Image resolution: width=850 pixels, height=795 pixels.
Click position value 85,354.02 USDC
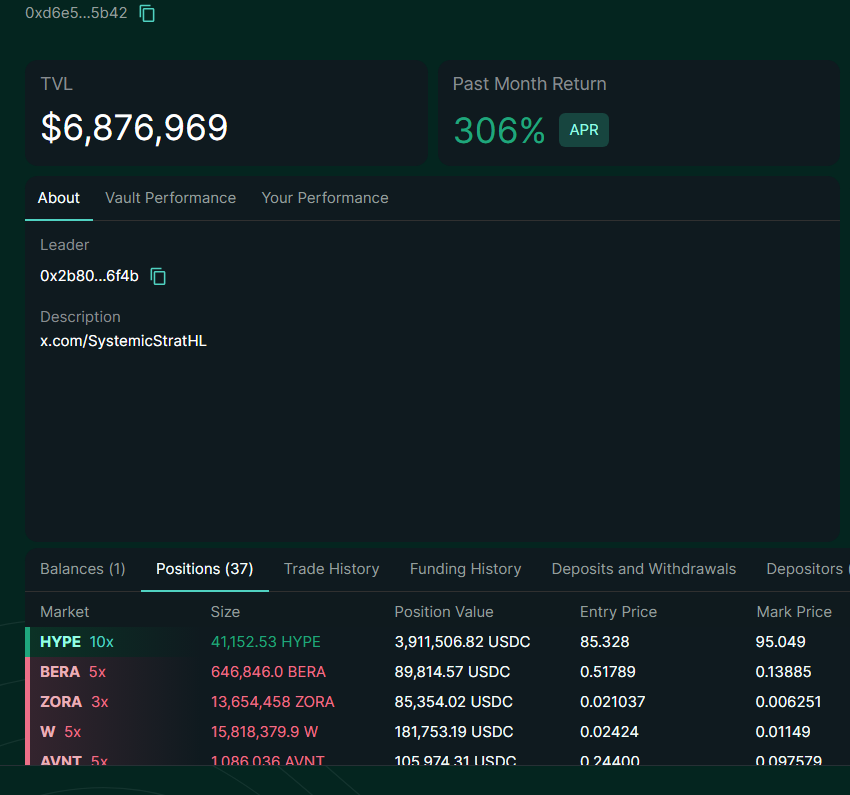pos(454,702)
